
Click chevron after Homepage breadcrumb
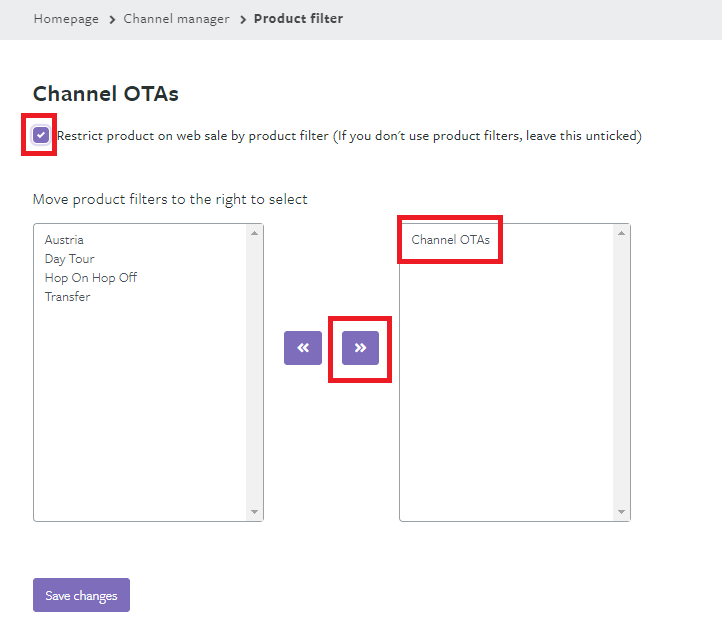(x=112, y=20)
